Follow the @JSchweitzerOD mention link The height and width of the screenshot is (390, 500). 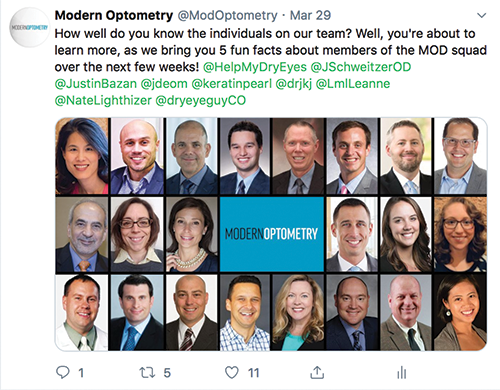point(361,67)
